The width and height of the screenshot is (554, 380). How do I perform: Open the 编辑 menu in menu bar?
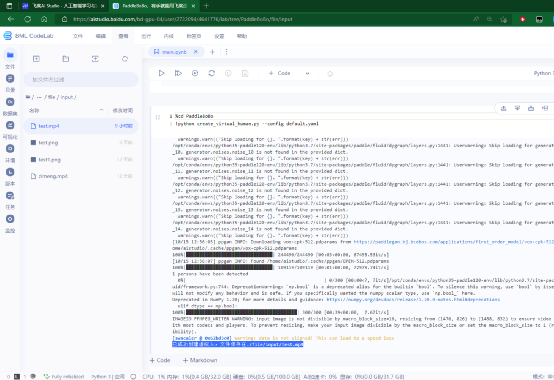pyautogui.click(x=101, y=36)
